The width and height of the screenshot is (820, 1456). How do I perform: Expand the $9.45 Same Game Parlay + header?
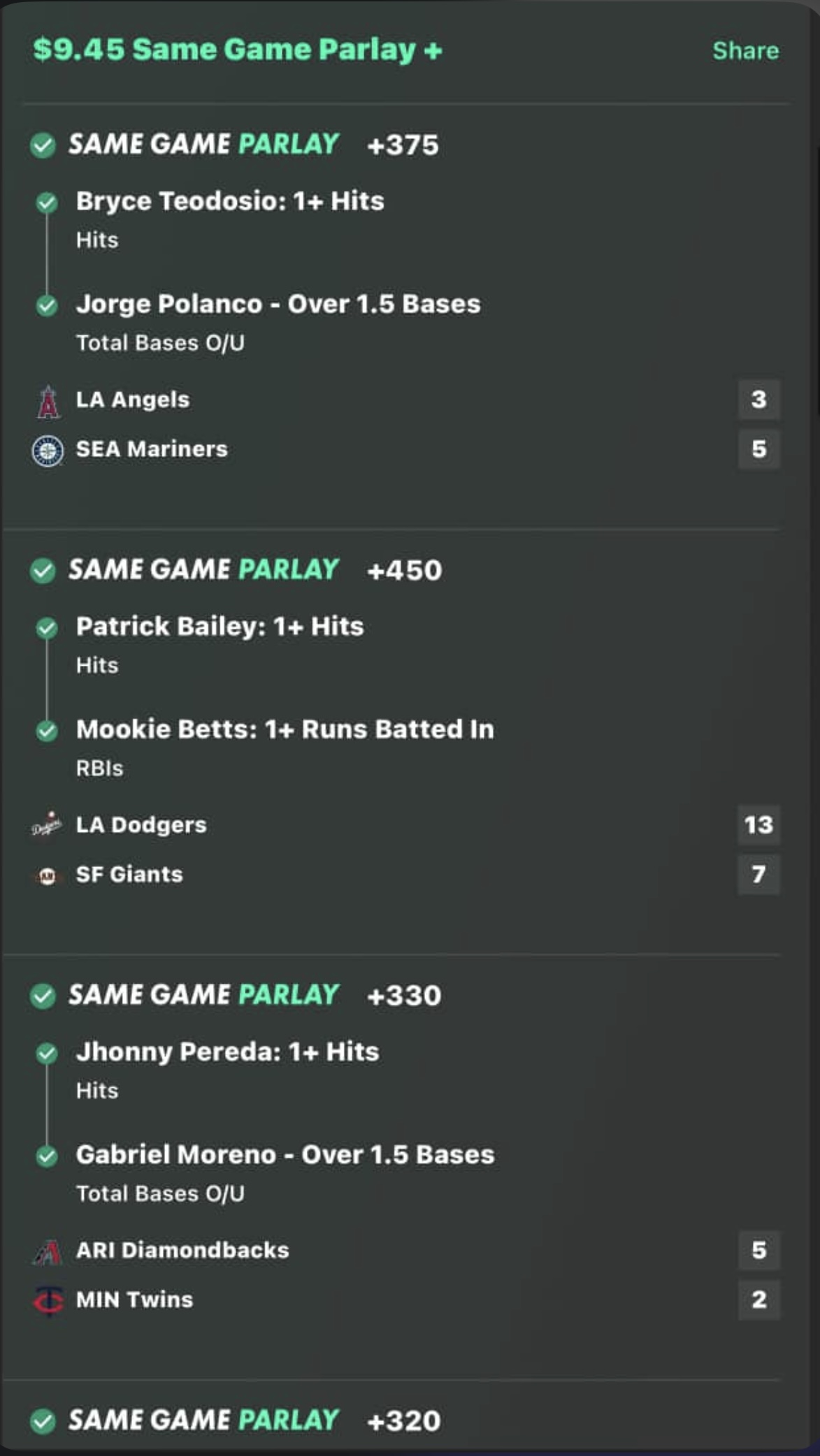[238, 50]
